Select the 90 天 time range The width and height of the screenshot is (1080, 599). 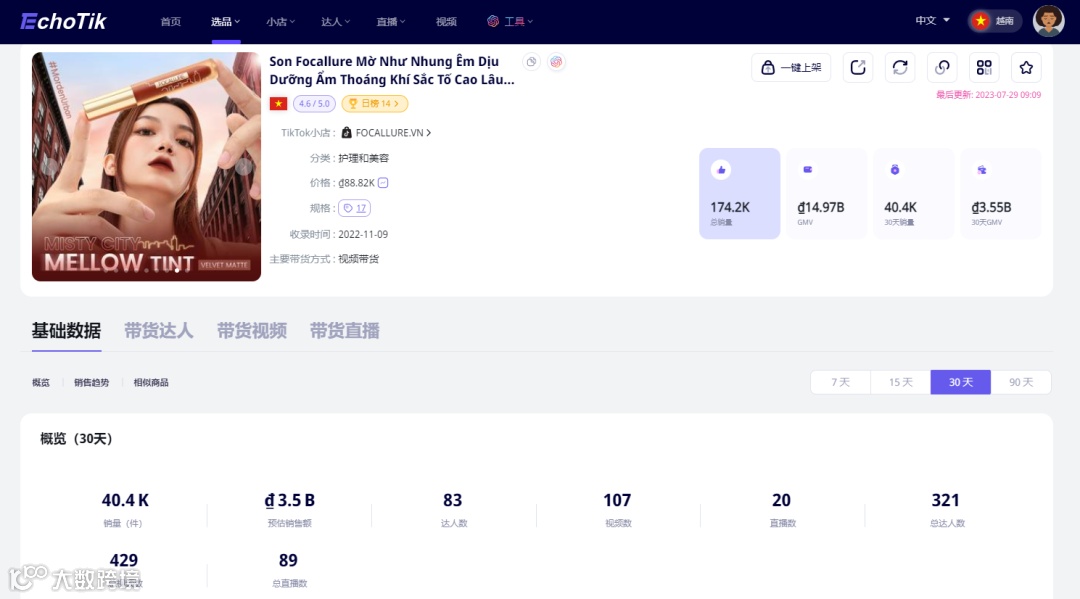pos(1021,382)
